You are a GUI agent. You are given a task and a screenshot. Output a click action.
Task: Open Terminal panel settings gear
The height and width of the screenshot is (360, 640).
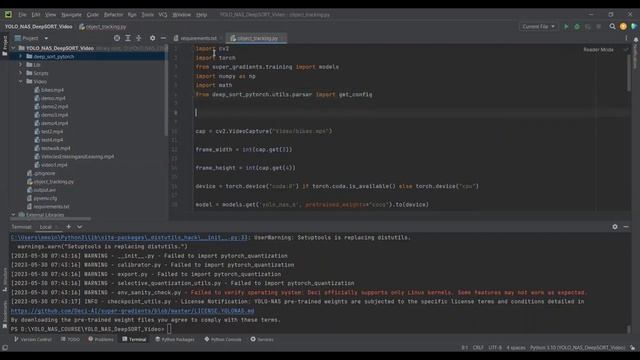point(615,227)
